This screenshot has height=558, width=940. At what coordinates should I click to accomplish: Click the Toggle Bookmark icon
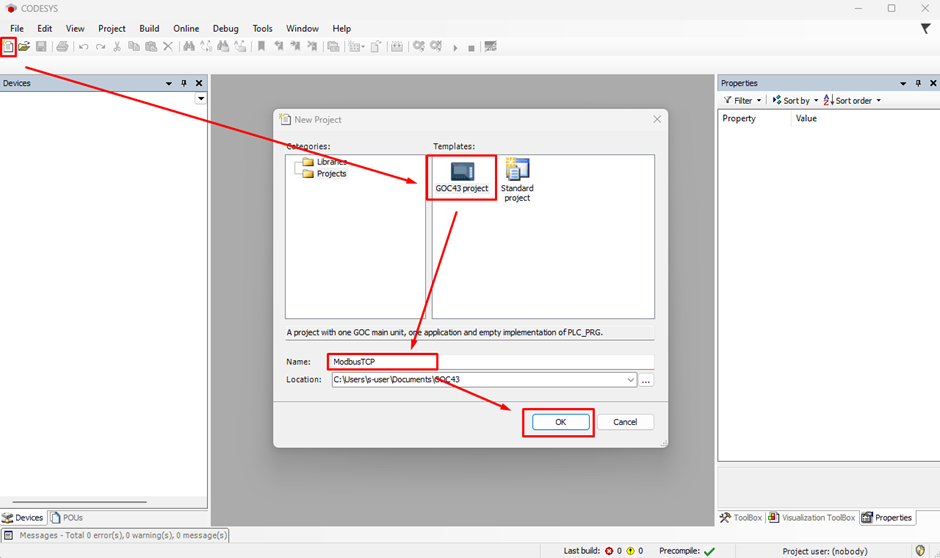[261, 47]
